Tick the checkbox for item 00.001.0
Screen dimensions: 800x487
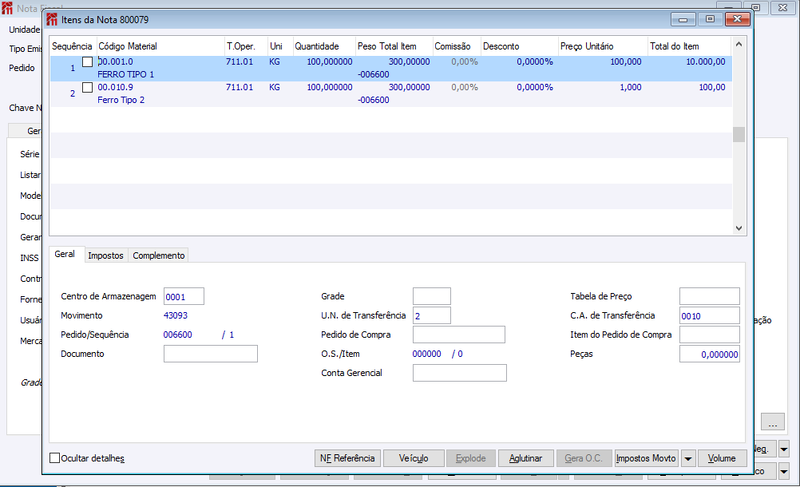[x=87, y=62]
